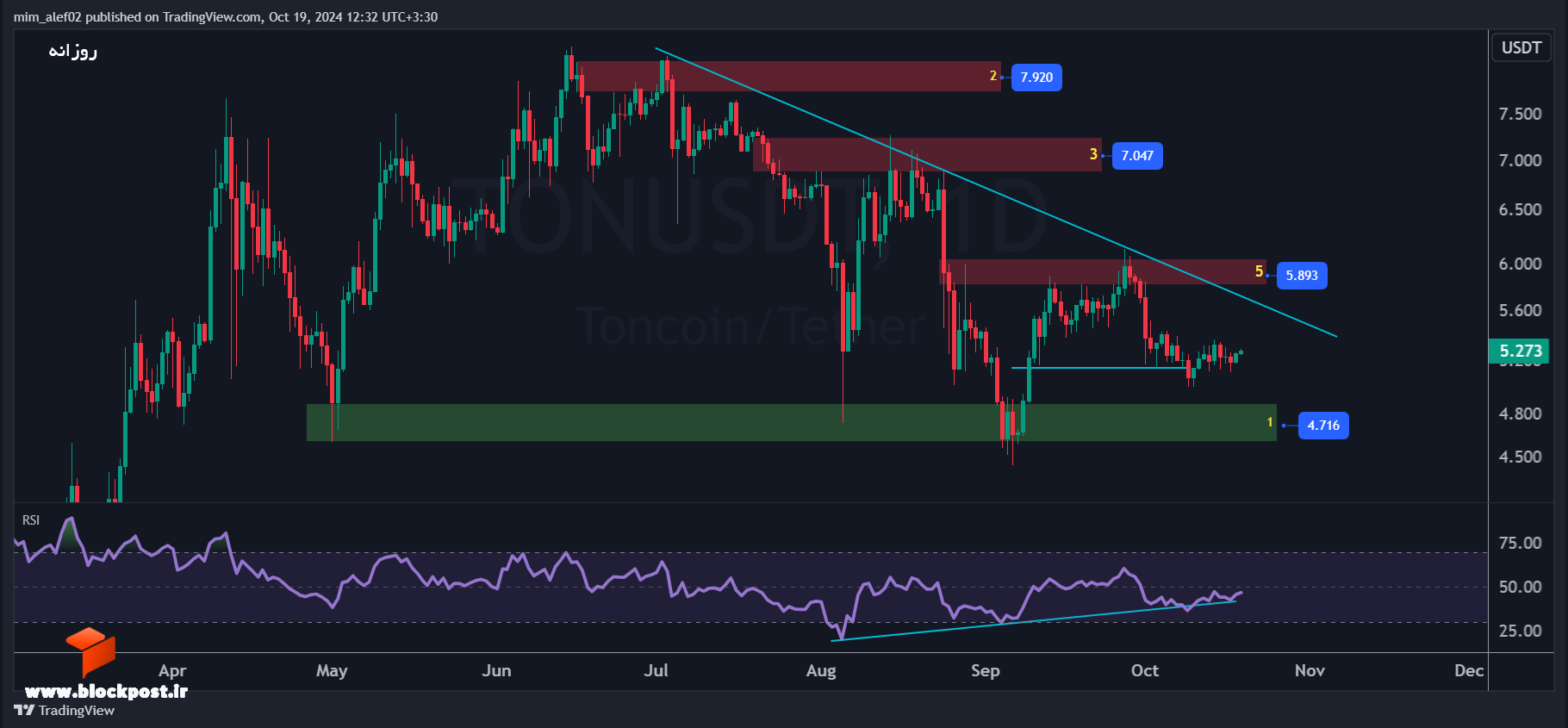The height and width of the screenshot is (728, 1568).
Task: Click the 4.716 price label
Action: (1323, 426)
